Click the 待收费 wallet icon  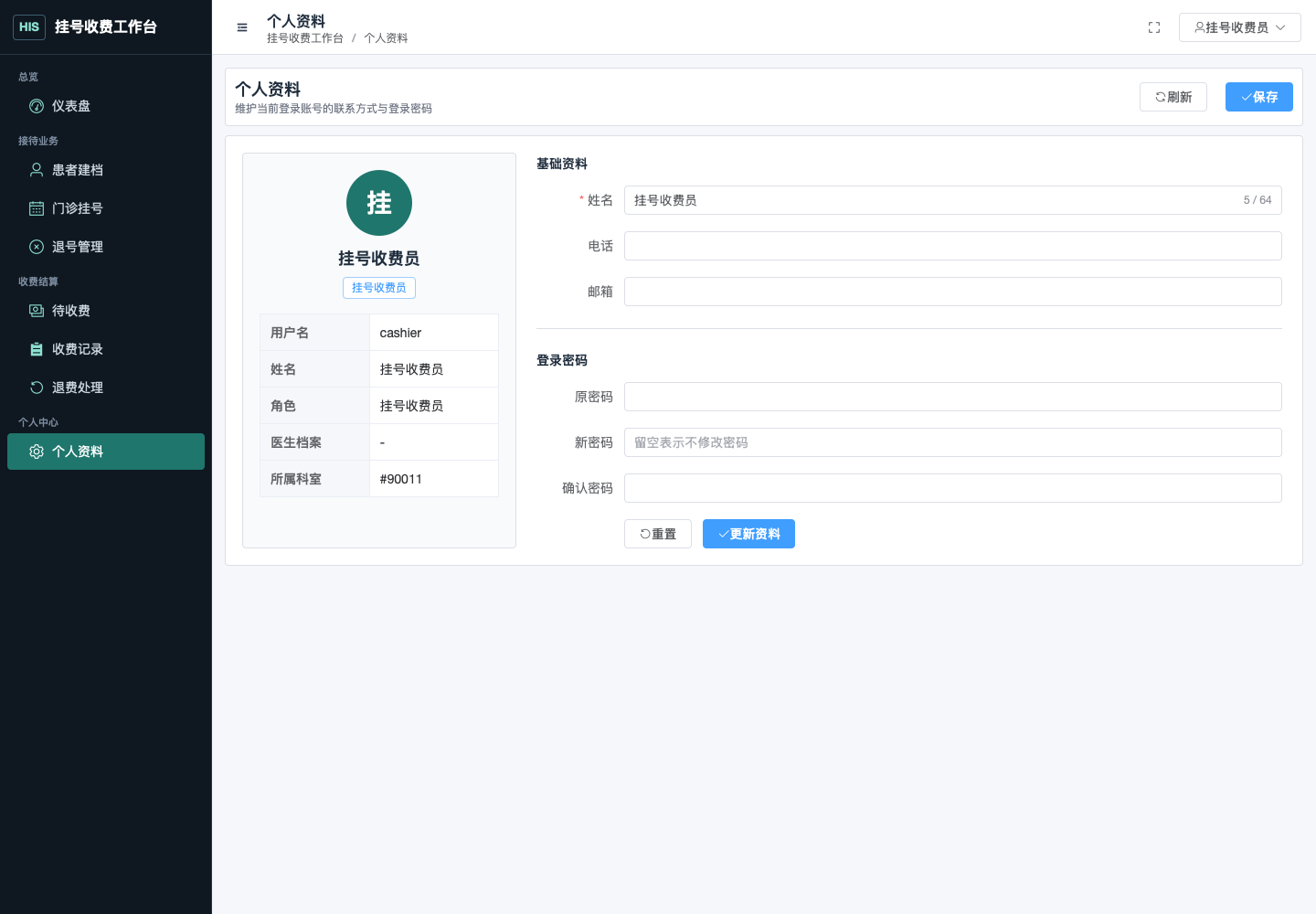pyautogui.click(x=37, y=311)
